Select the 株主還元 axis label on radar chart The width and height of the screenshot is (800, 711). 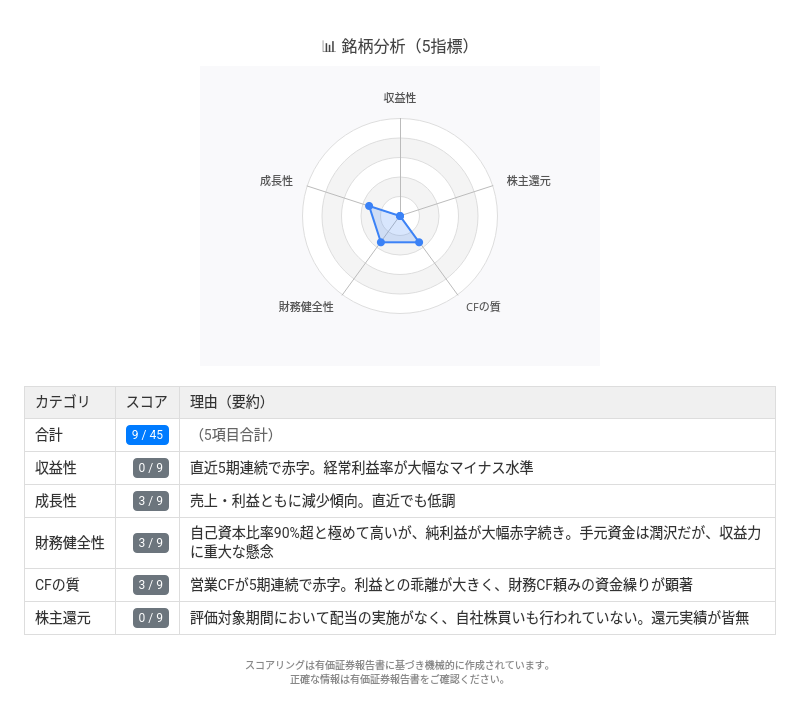[528, 181]
